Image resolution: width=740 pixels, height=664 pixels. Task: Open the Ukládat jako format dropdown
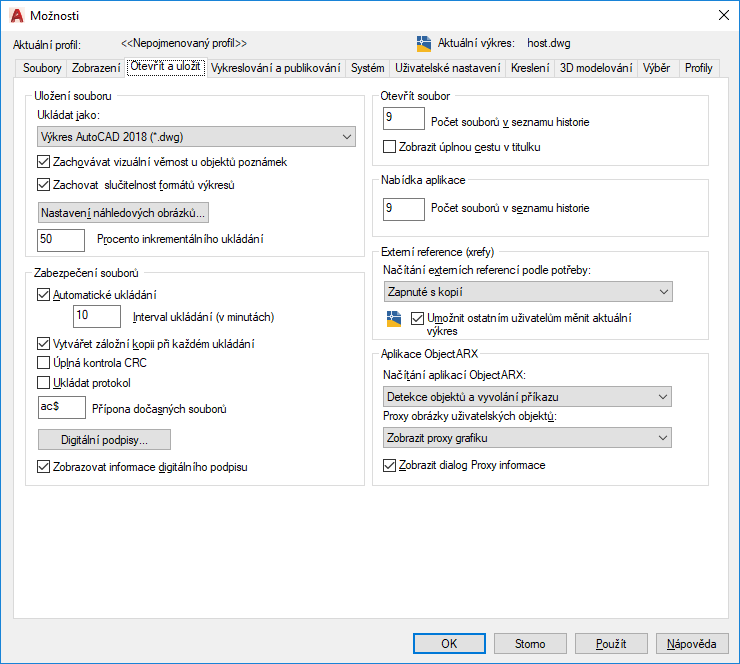tap(196, 136)
